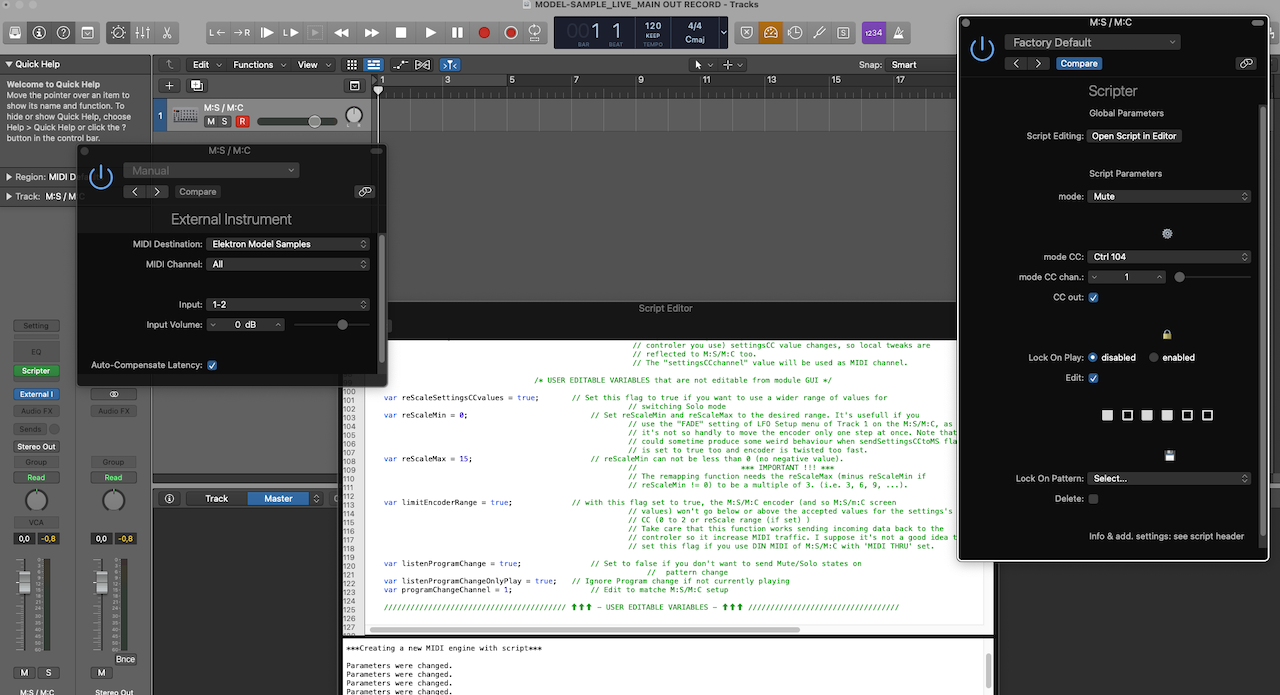This screenshot has width=1280, height=695.
Task: Click the record button in the transport
Action: (483, 32)
